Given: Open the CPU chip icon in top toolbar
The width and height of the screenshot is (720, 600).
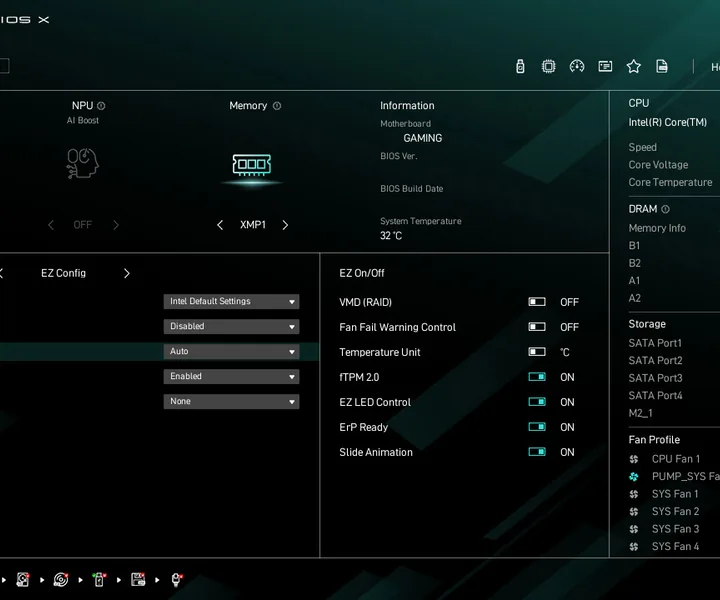Looking at the screenshot, I should tap(548, 67).
